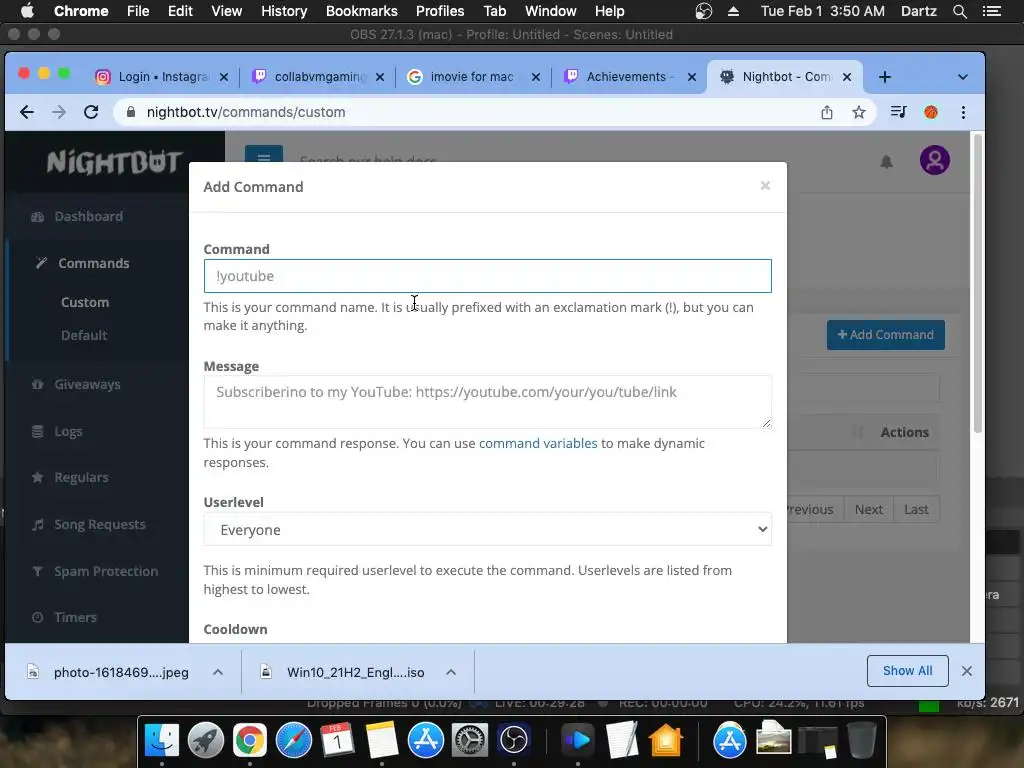This screenshot has height=768, width=1024.
Task: Go to Dashboard in sidebar
Action: [88, 216]
